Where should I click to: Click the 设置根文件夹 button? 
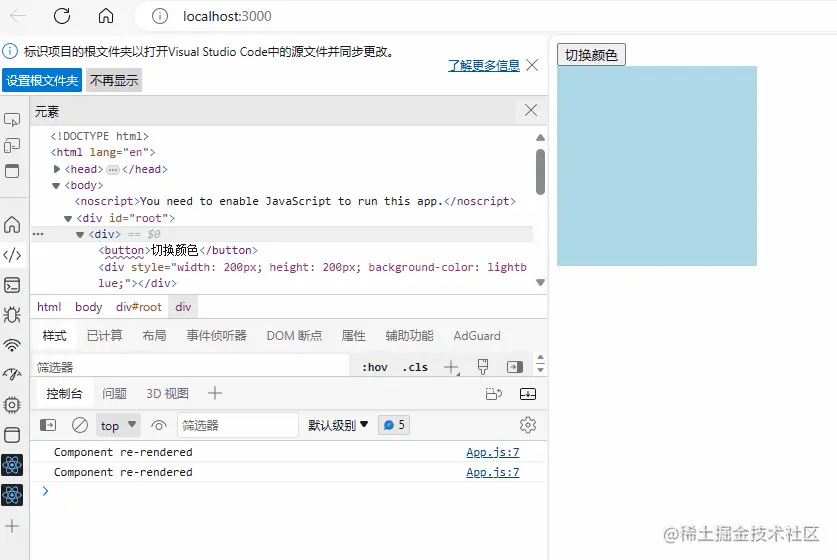pos(42,80)
